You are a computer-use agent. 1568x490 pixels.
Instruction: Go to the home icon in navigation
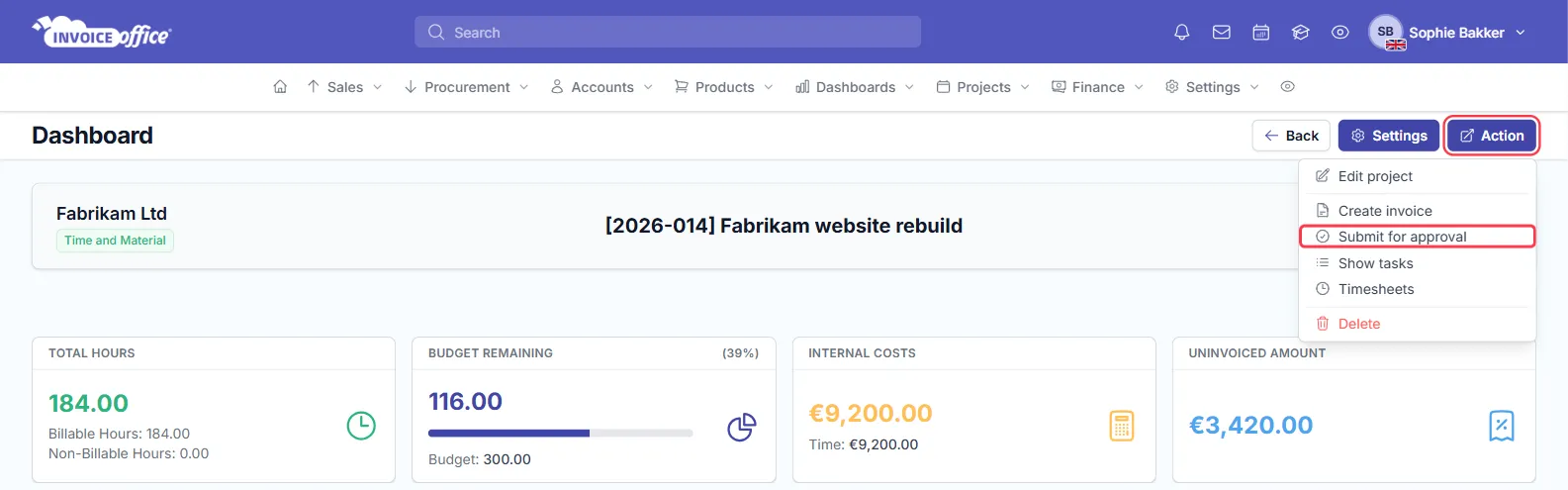click(280, 87)
